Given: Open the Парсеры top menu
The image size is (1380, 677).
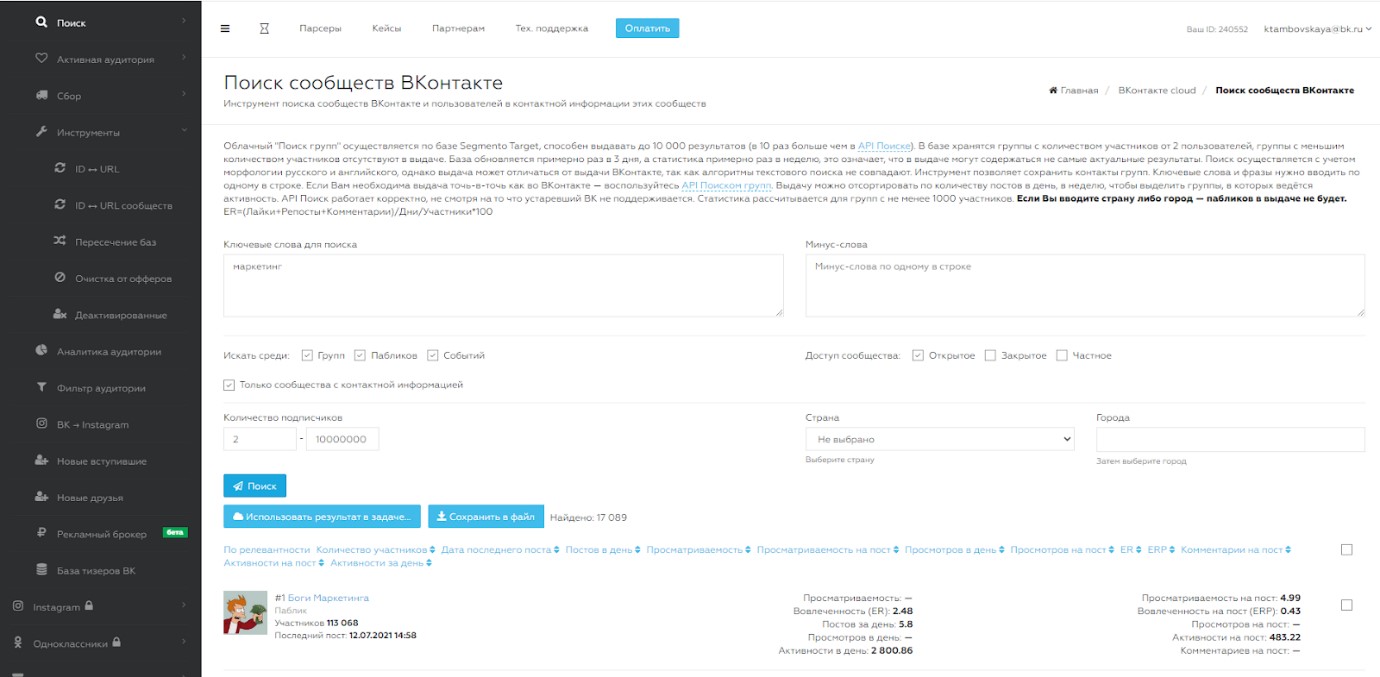Looking at the screenshot, I should coord(320,28).
